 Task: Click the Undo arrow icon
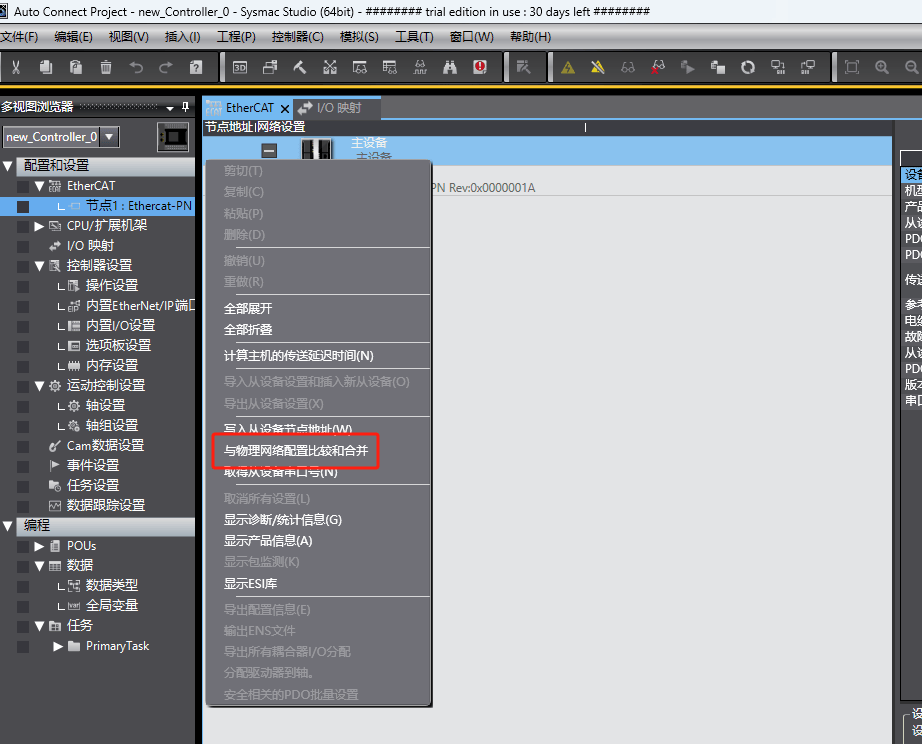coord(136,68)
